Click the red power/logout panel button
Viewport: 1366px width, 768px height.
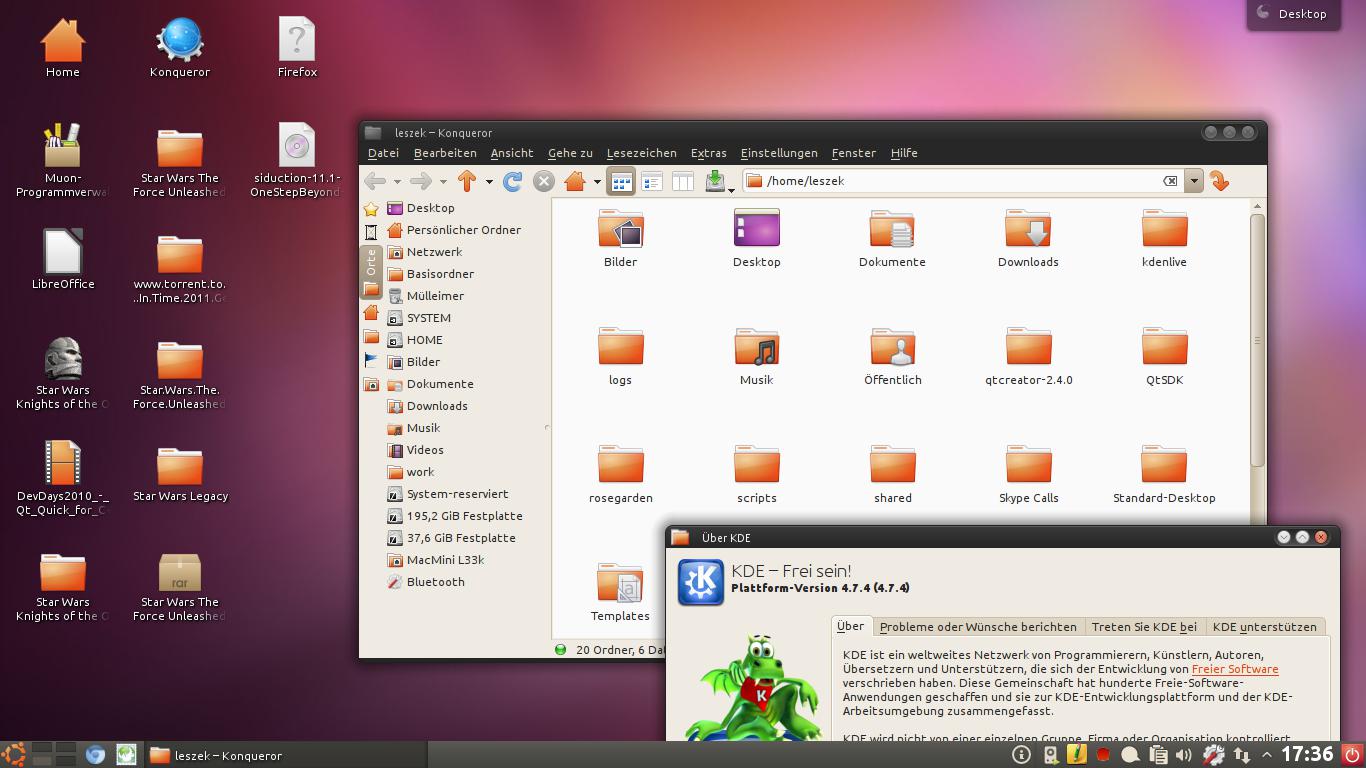click(1353, 755)
